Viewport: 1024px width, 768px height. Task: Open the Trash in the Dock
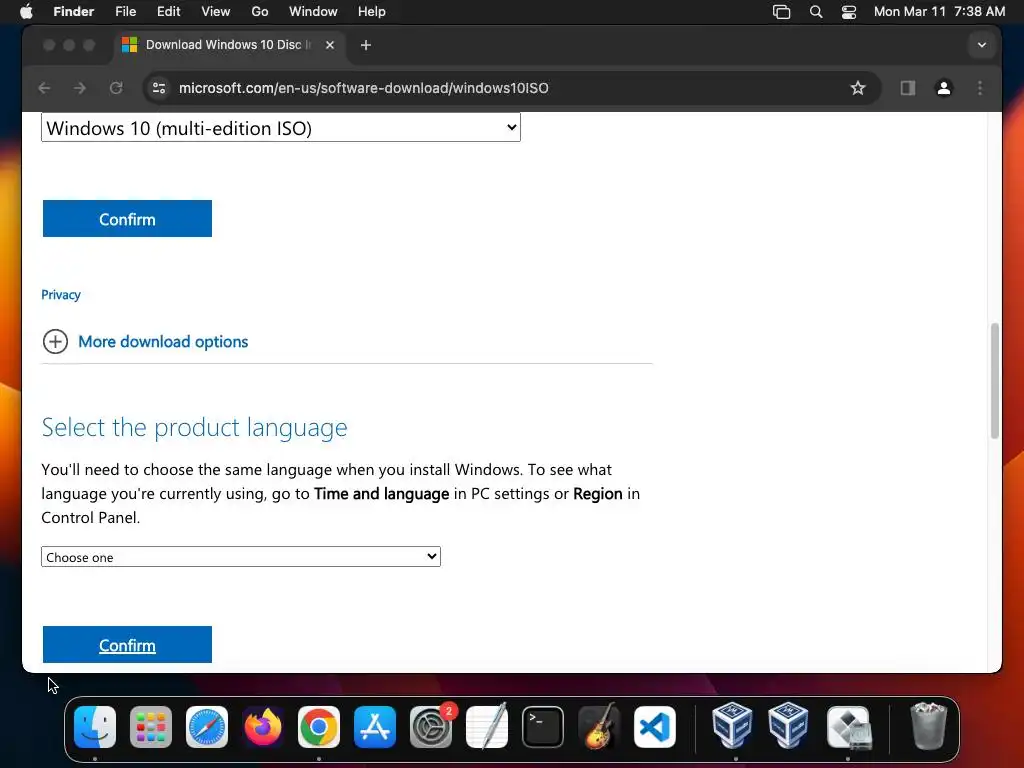(x=928, y=725)
